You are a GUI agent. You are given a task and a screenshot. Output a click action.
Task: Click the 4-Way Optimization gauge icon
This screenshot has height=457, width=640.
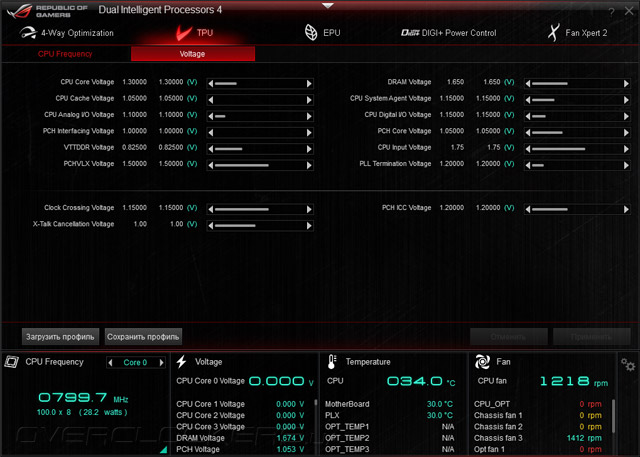pos(28,33)
